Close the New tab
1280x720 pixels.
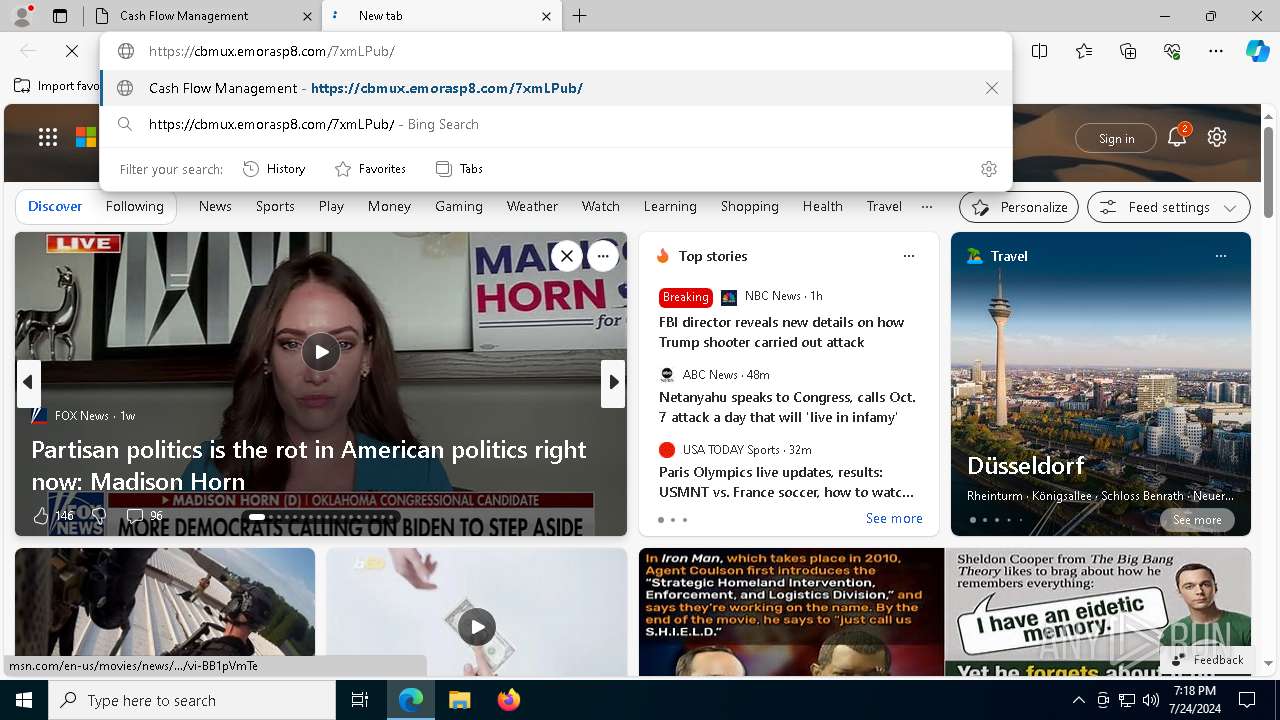tap(546, 16)
